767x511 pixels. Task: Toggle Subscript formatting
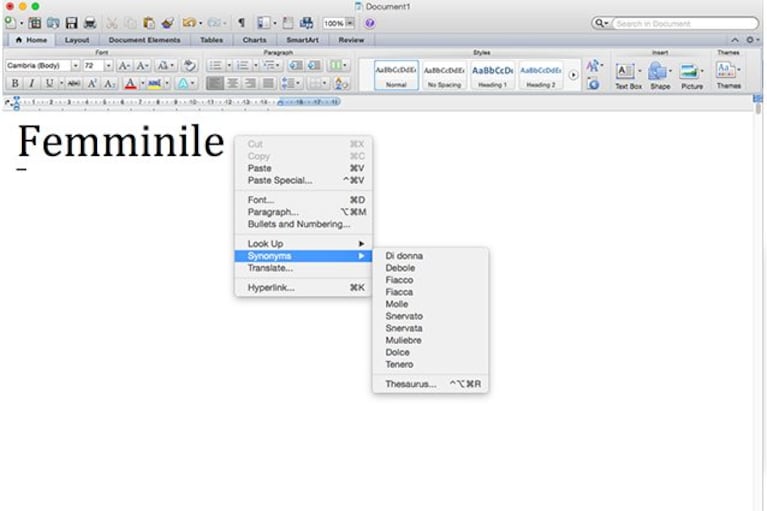click(110, 84)
